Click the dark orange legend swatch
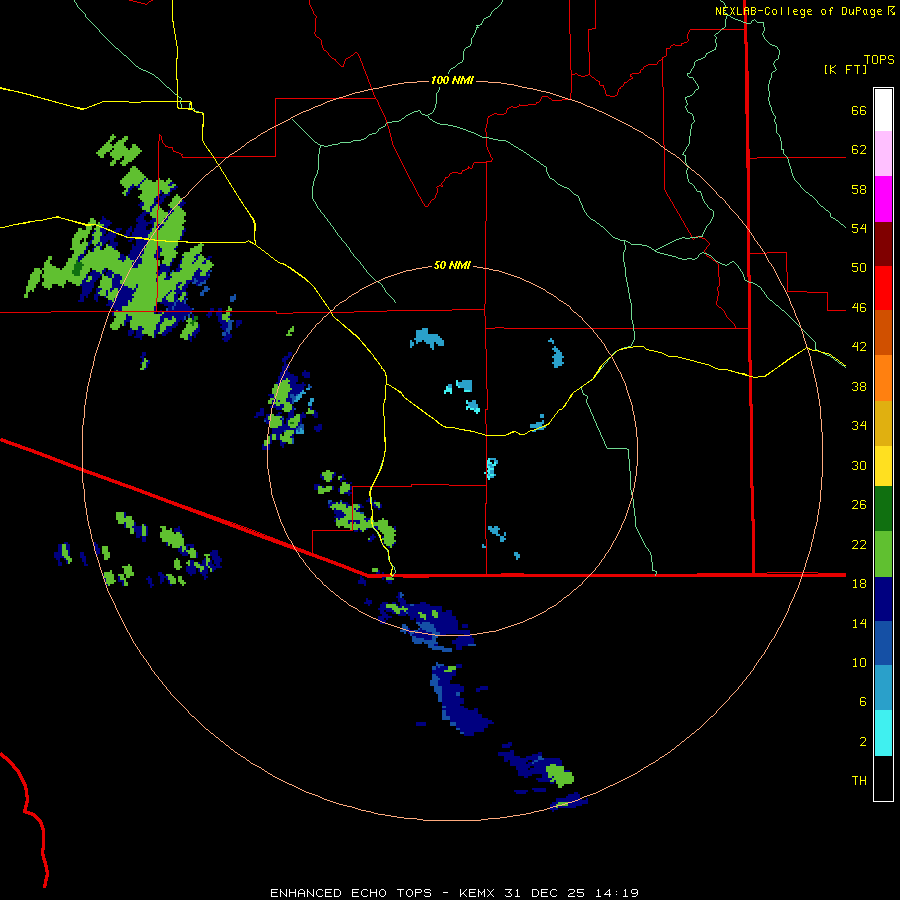 click(883, 333)
